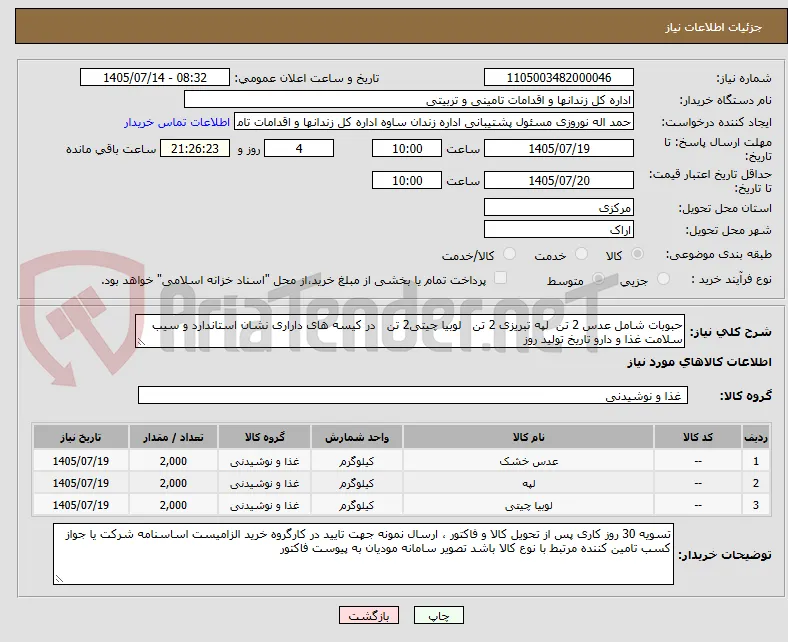Open the اطلاعات تماس خریدار link
This screenshot has width=788, height=642.
point(177,122)
